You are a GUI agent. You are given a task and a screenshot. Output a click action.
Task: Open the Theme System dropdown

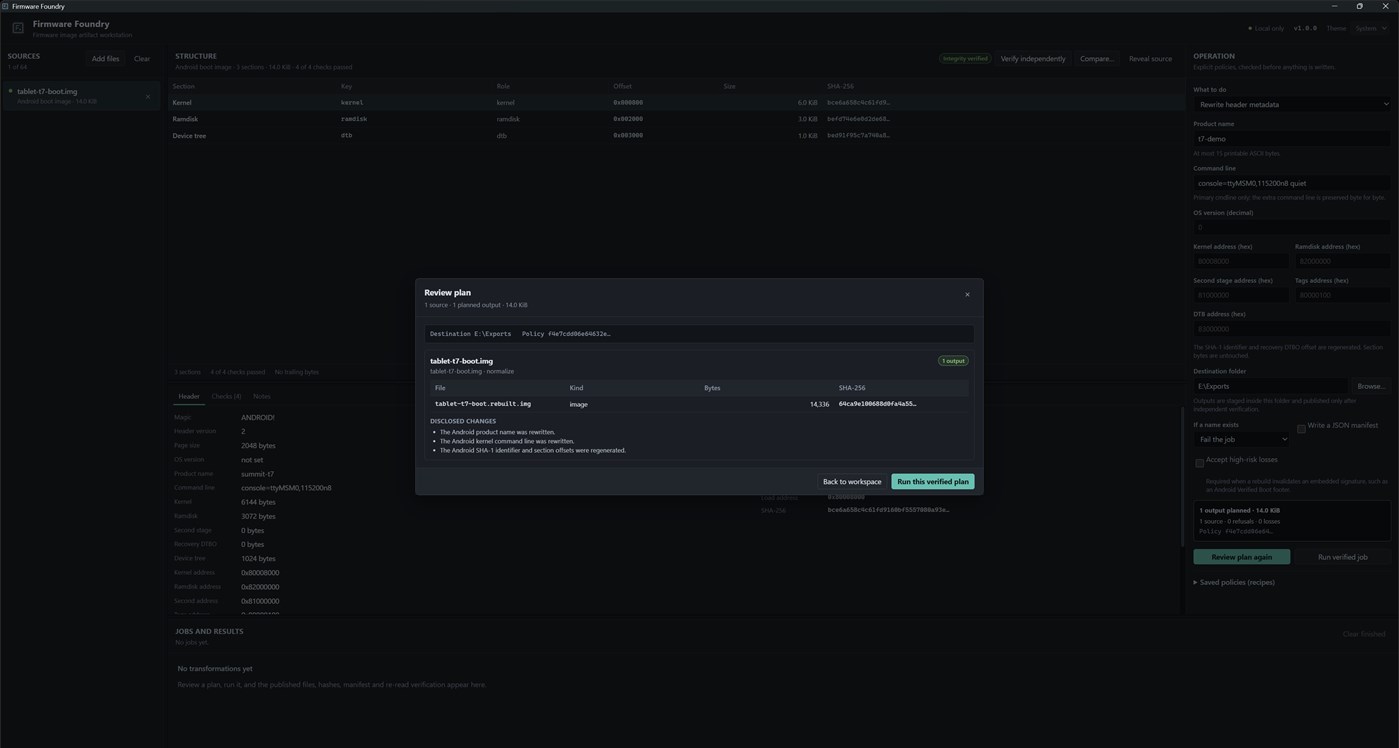click(x=1370, y=28)
